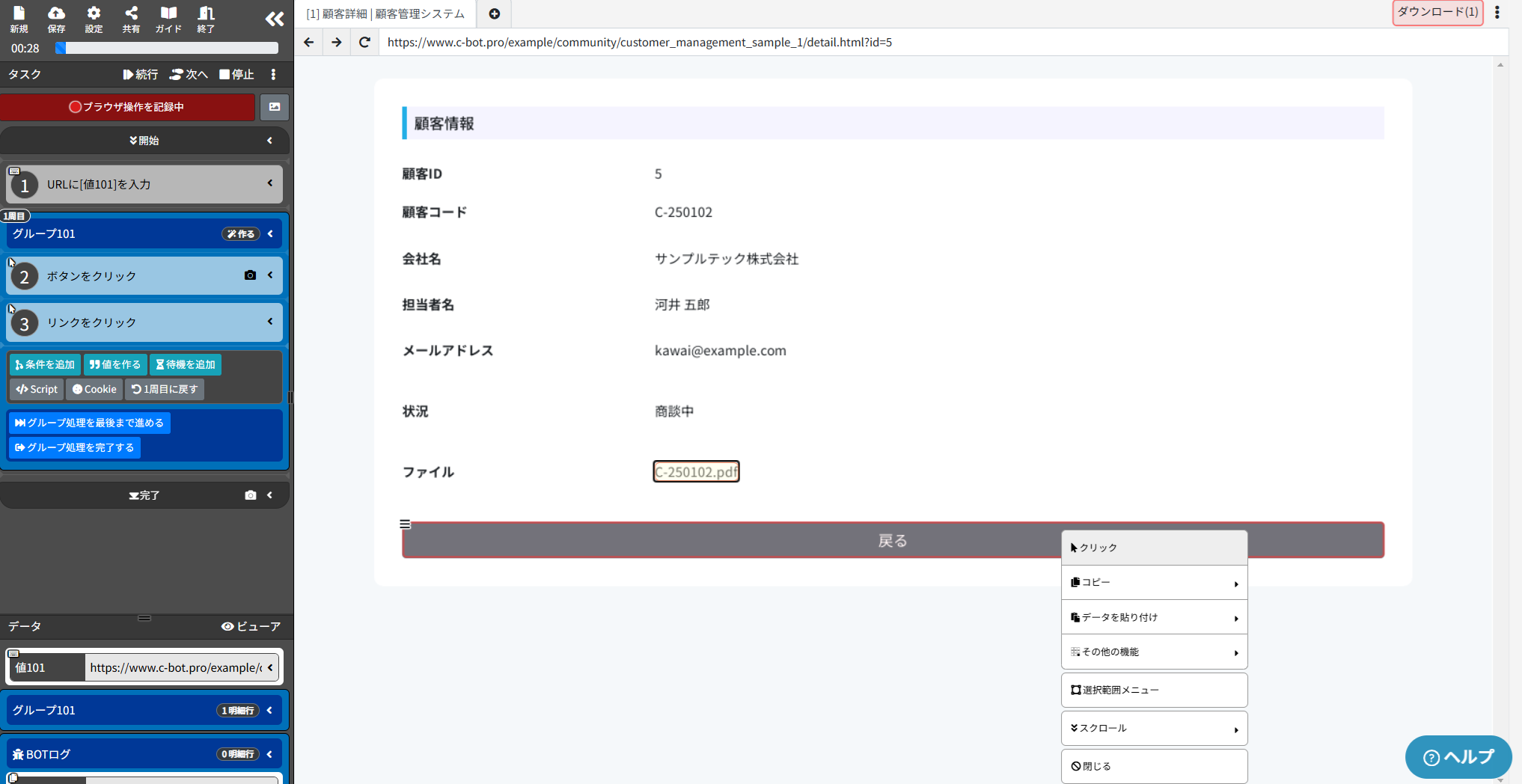
Task: Expand グループ101 data row chevron
Action: pyautogui.click(x=270, y=711)
